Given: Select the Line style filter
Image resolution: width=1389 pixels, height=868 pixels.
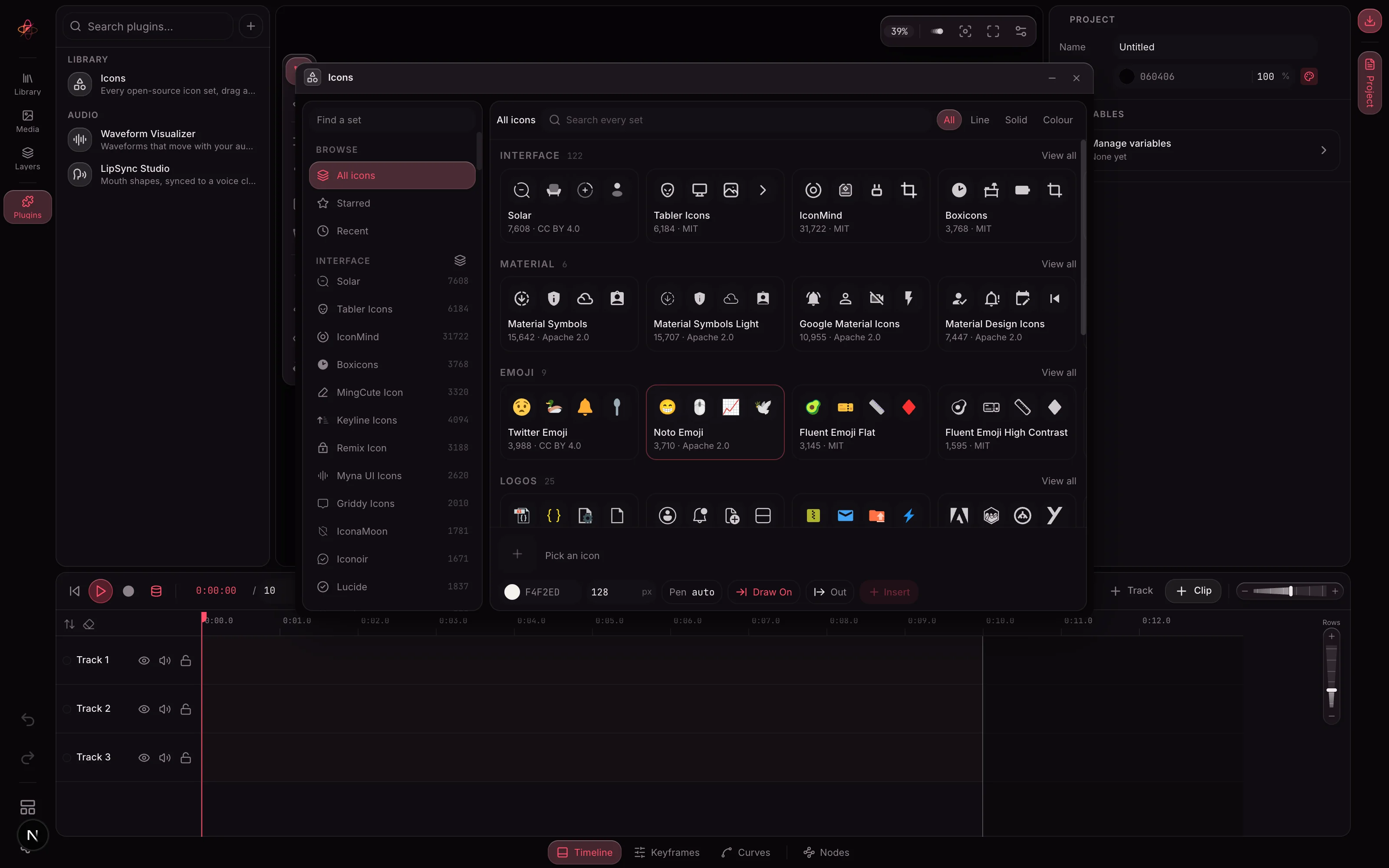Looking at the screenshot, I should point(980,120).
